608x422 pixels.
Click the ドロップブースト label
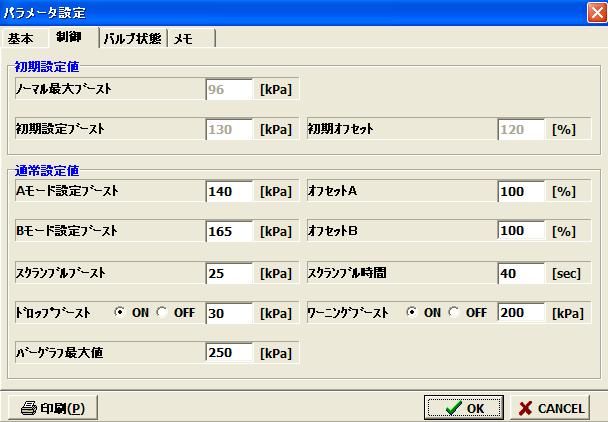click(53, 313)
